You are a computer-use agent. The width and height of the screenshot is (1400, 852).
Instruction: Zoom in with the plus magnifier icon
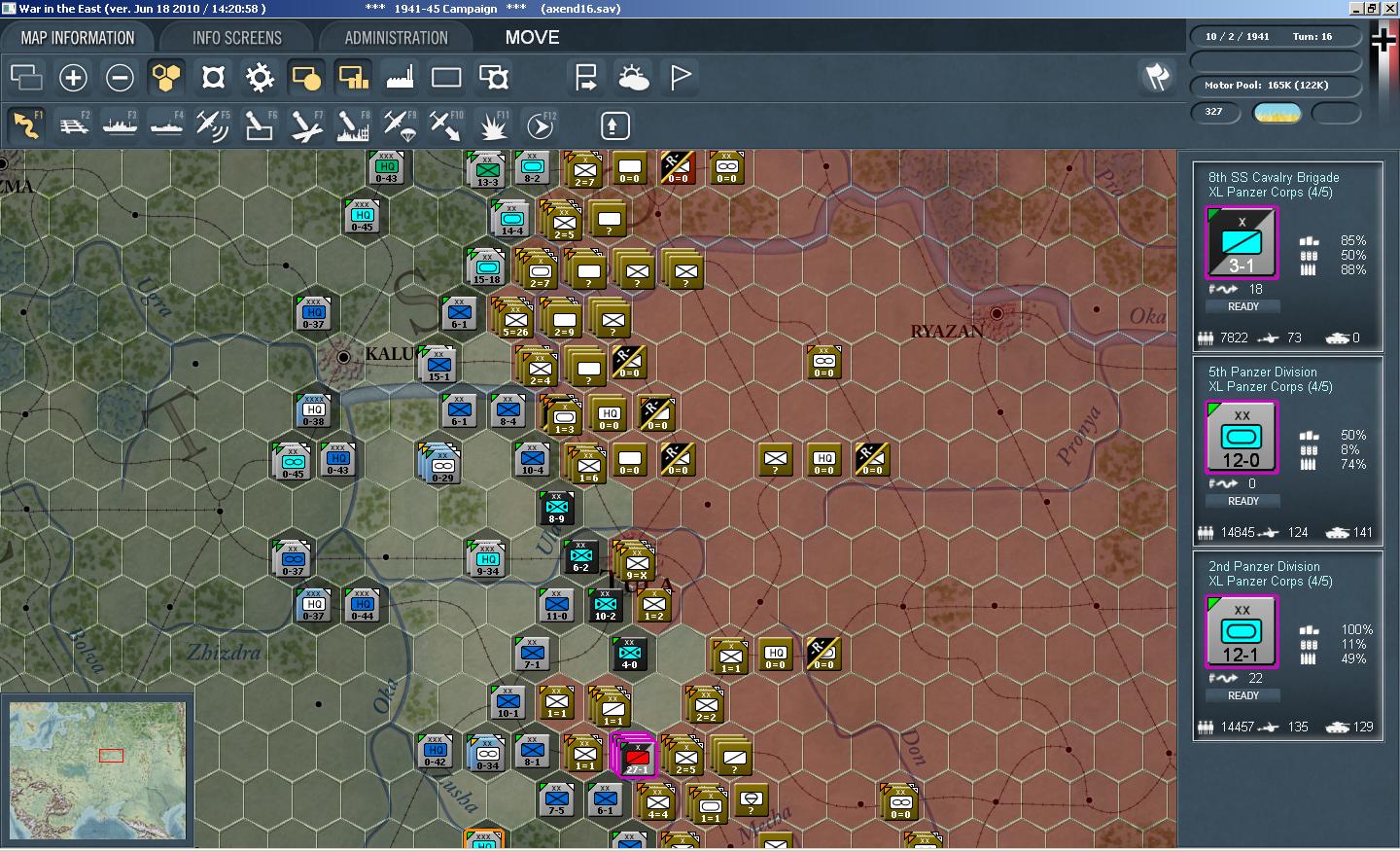[x=73, y=77]
